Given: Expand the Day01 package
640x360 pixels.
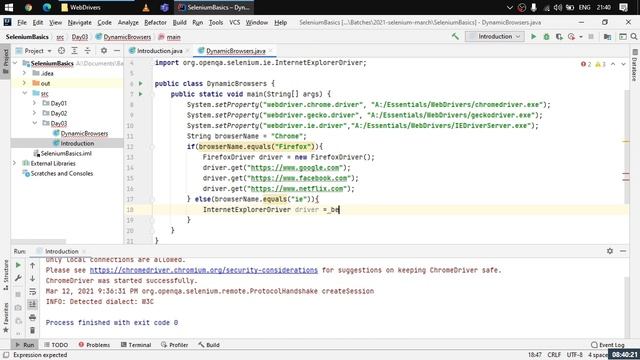Looking at the screenshot, I should point(35,103).
